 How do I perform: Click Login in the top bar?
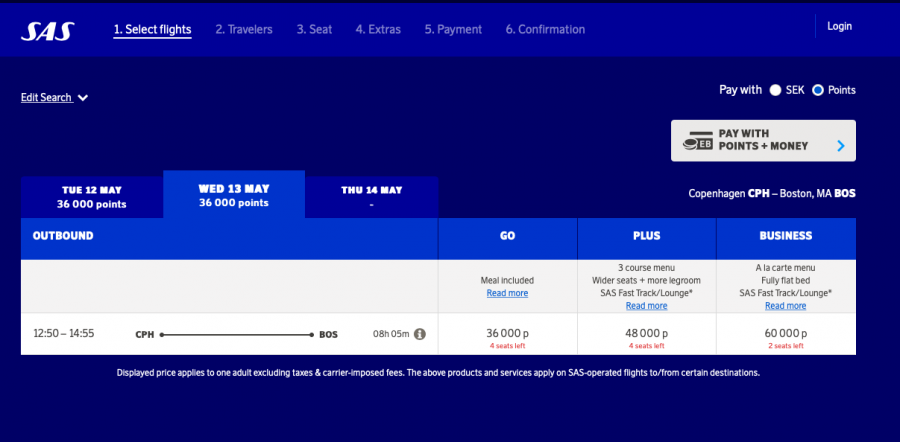point(839,26)
